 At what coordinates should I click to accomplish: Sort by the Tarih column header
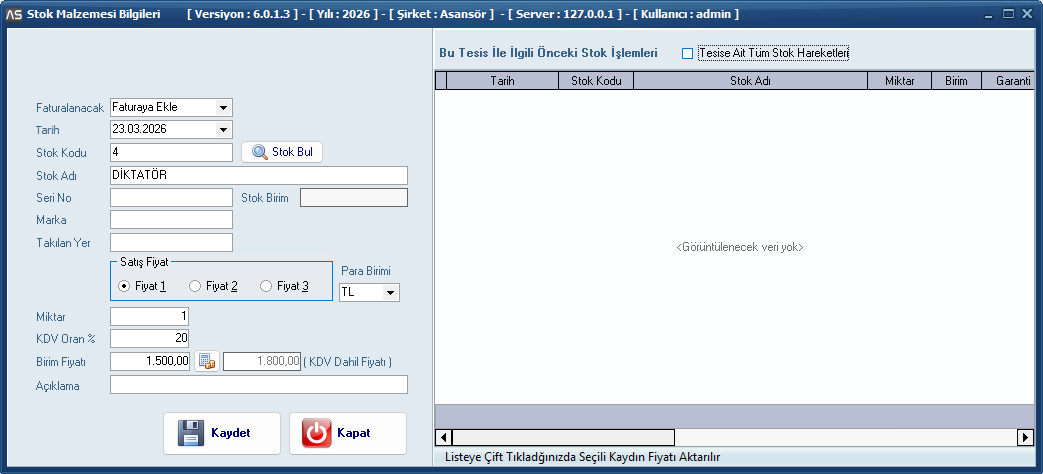pyautogui.click(x=502, y=81)
